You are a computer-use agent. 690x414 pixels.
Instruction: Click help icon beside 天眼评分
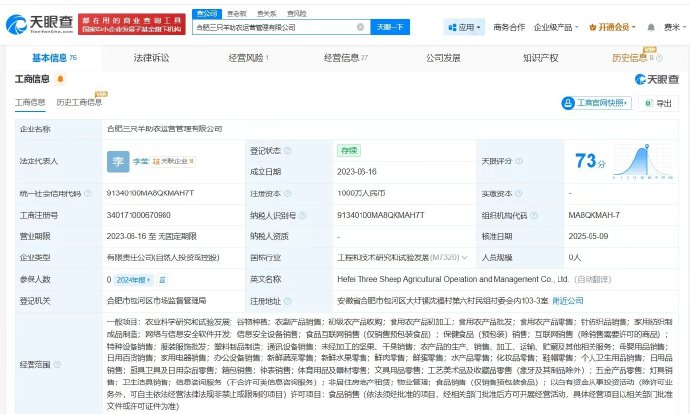[x=519, y=161]
